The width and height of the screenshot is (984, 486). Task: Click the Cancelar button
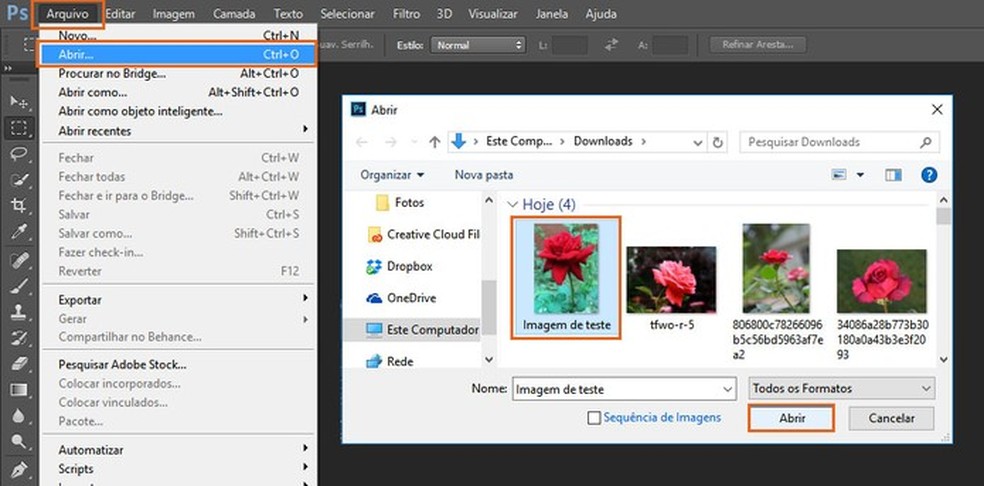pos(890,418)
